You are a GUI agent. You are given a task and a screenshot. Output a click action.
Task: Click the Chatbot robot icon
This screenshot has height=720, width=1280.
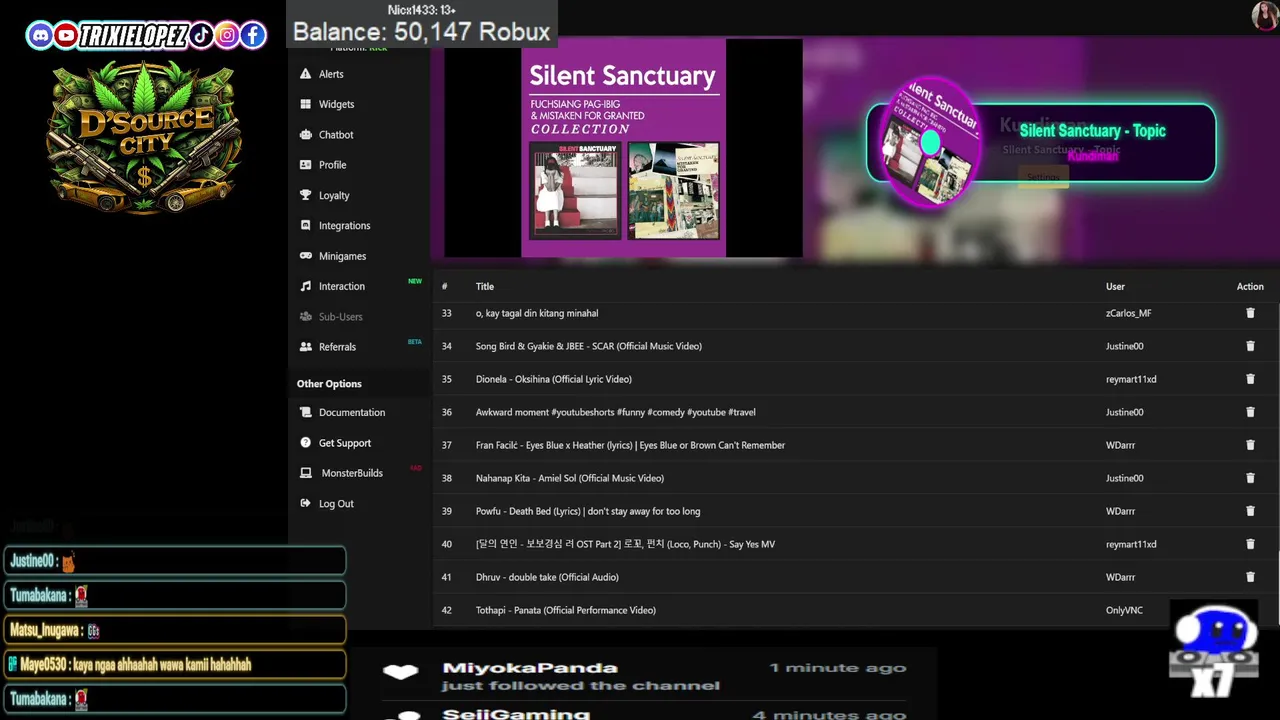306,134
